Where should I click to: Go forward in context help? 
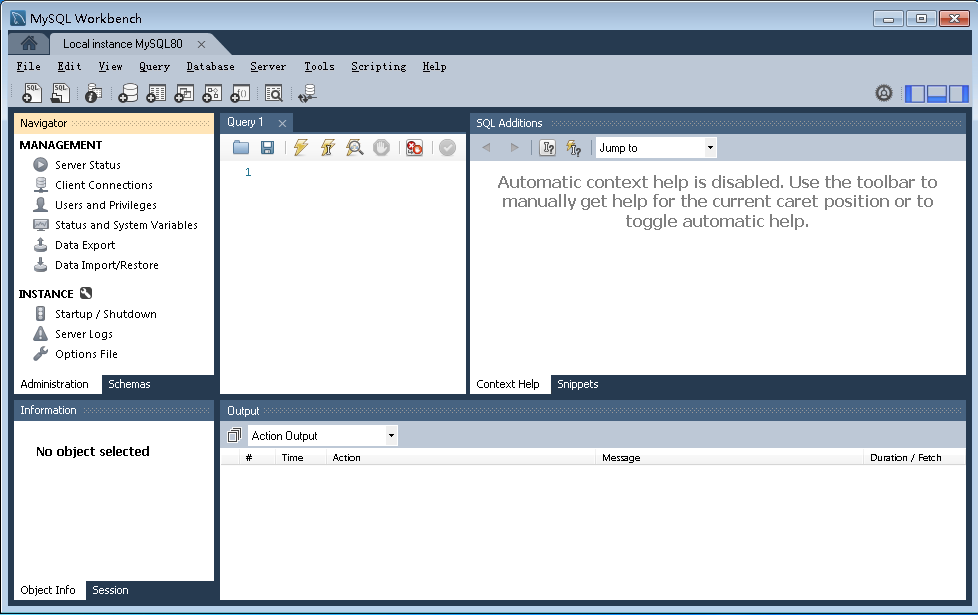point(515,148)
